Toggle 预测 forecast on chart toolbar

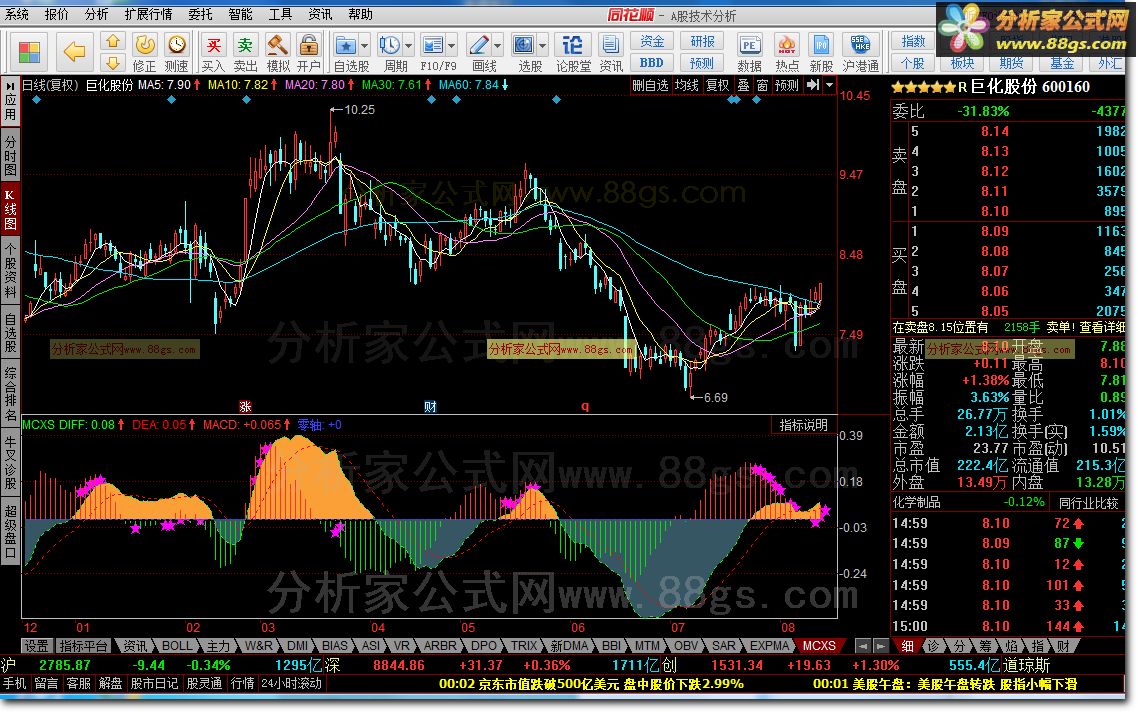click(x=786, y=85)
